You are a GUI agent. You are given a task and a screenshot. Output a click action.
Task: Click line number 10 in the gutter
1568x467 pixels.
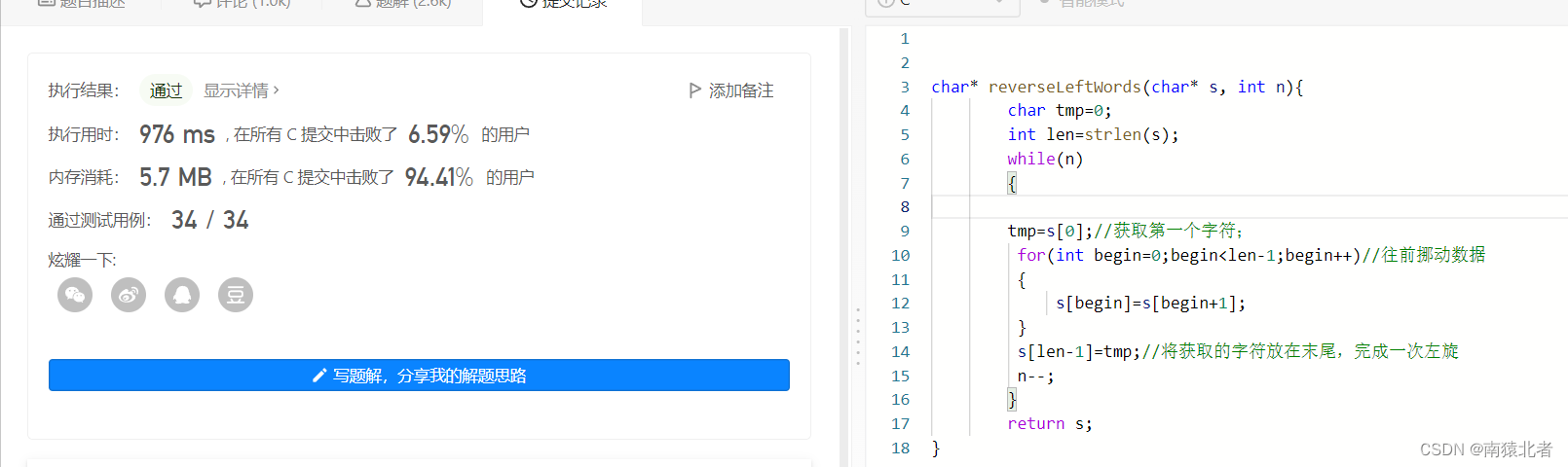901,255
